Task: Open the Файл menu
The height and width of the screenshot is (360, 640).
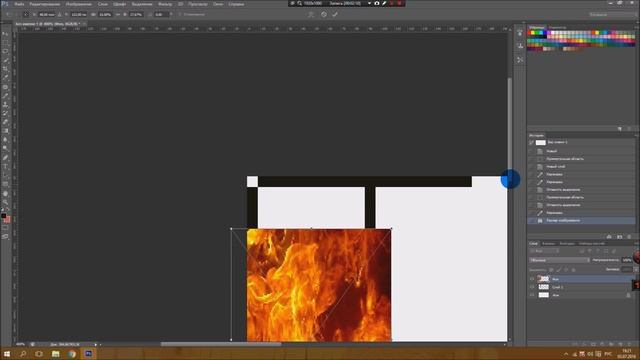Action: (x=19, y=4)
